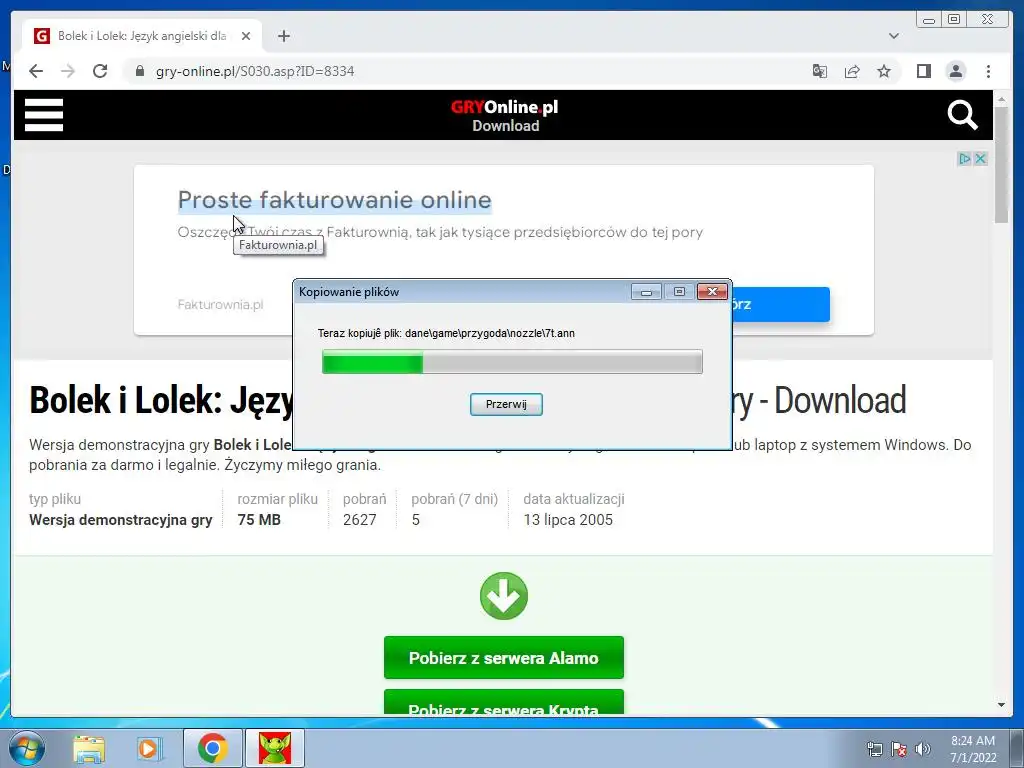The height and width of the screenshot is (768, 1024).
Task: Close the Kopiowanie plików dialog
Action: (x=712, y=292)
